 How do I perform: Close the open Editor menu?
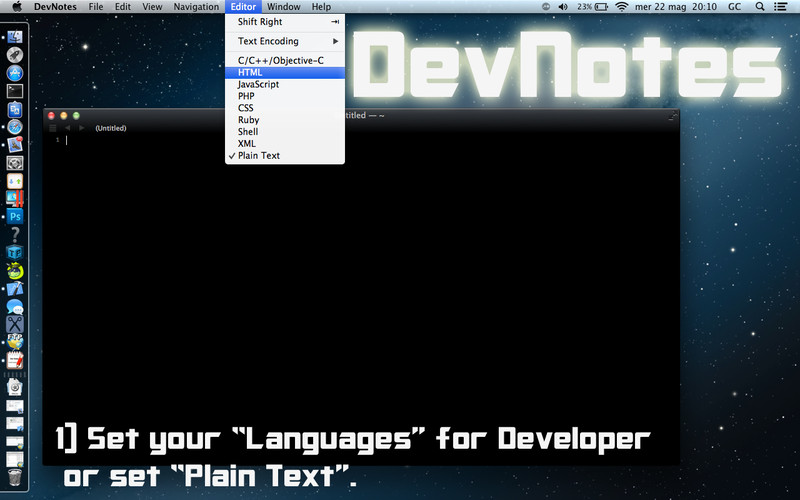coord(243,7)
